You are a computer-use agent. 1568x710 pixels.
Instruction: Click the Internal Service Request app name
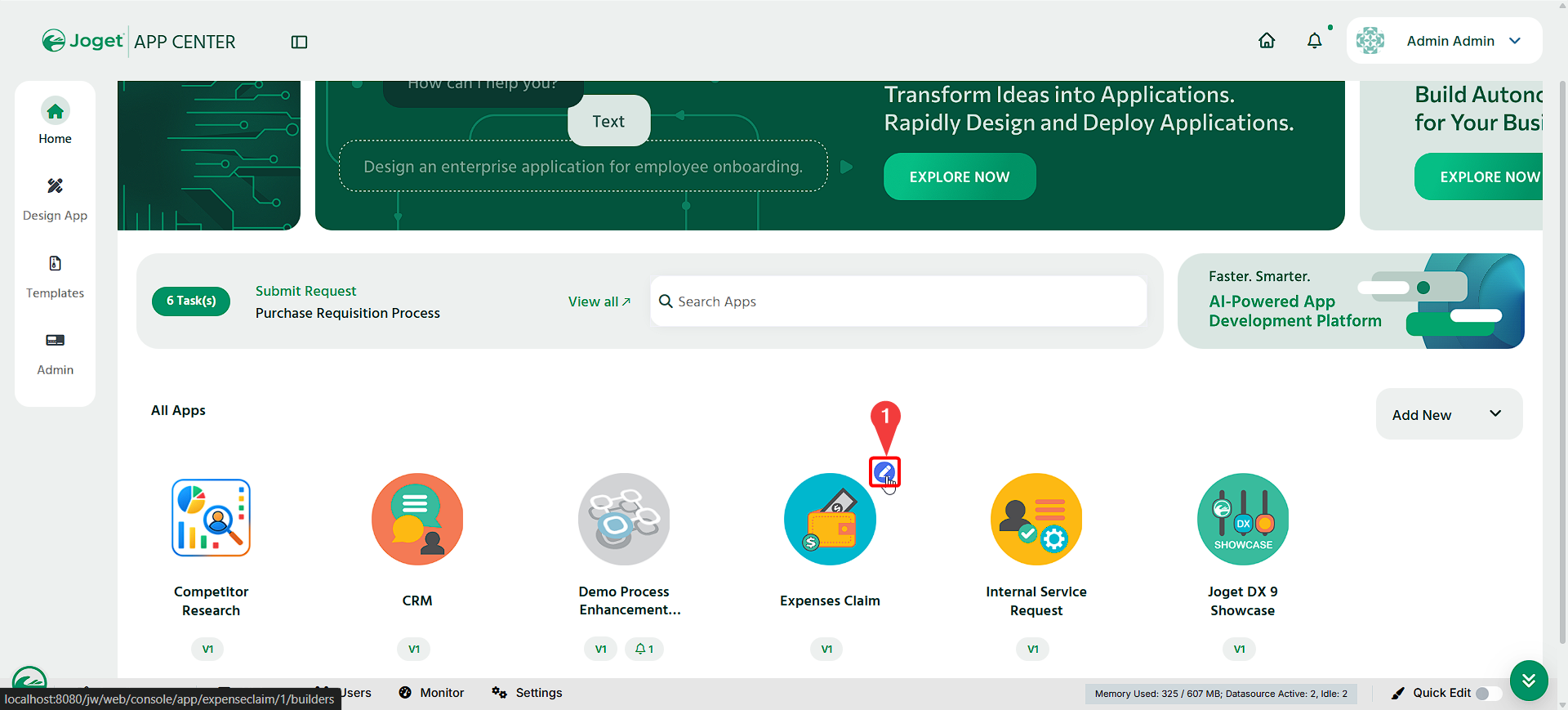coord(1036,601)
